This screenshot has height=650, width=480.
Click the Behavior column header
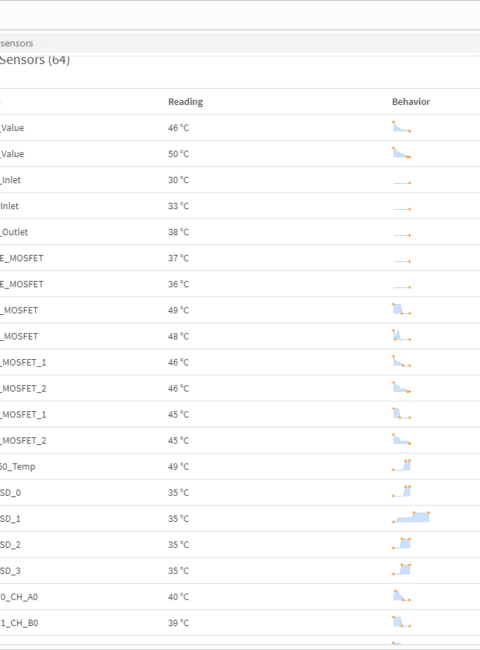click(x=411, y=102)
